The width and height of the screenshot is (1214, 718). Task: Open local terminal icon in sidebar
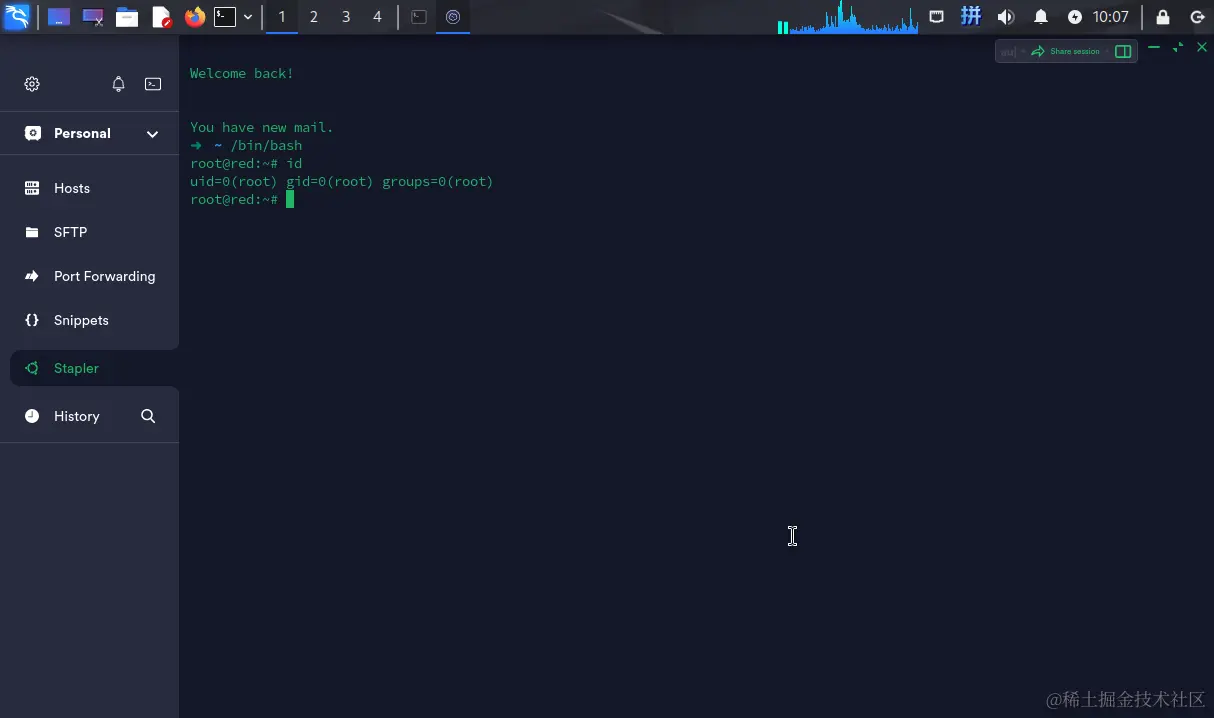(153, 84)
